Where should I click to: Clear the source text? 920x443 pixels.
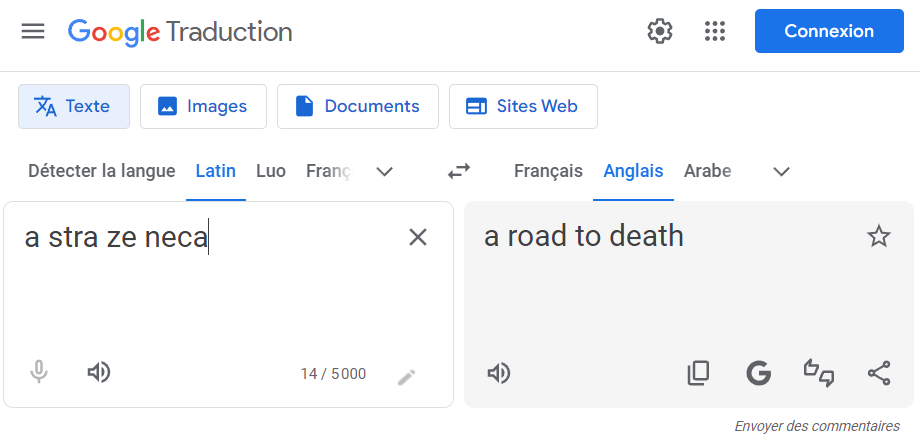pyautogui.click(x=418, y=237)
